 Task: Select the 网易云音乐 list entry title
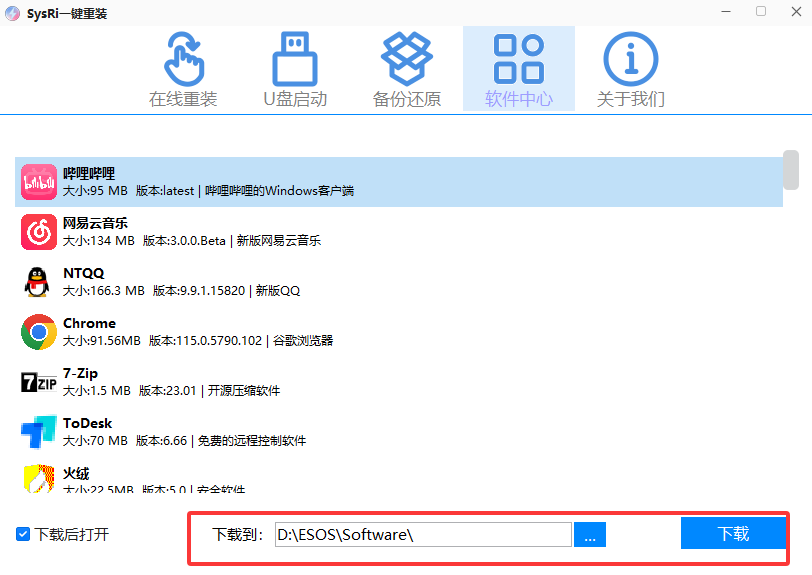pyautogui.click(x=96, y=223)
